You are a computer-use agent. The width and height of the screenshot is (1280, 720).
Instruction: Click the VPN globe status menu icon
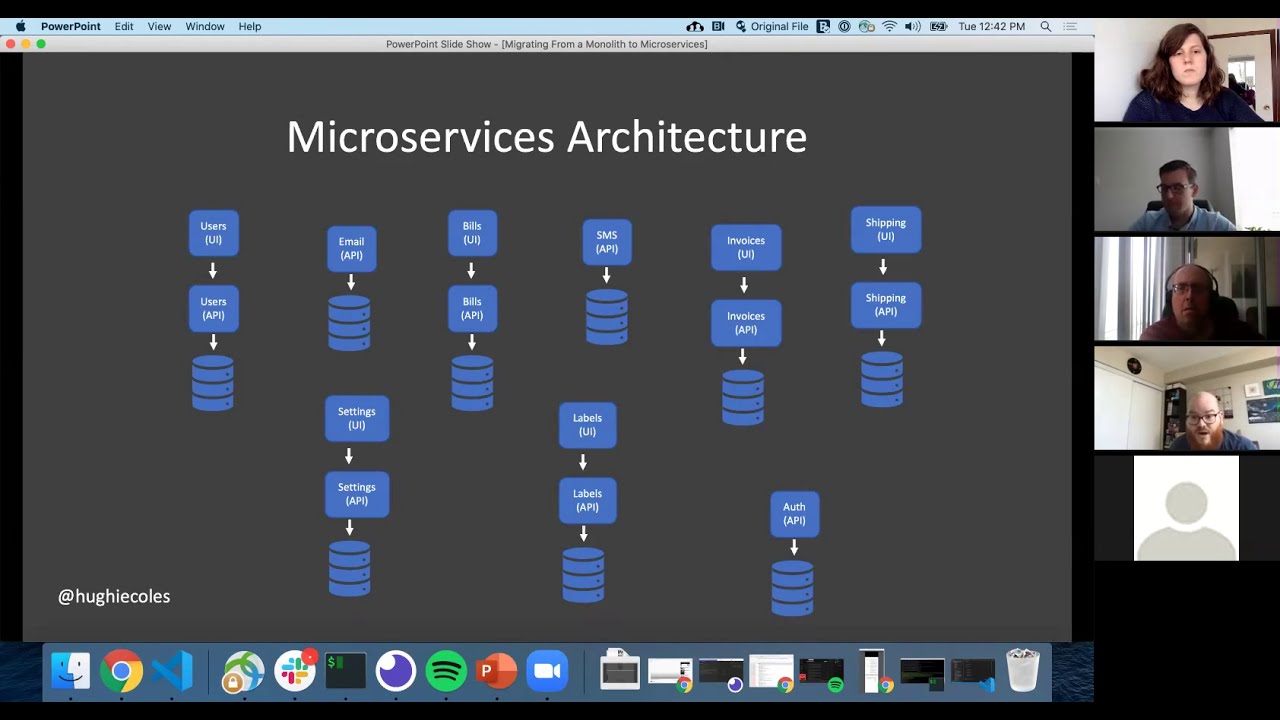867,26
